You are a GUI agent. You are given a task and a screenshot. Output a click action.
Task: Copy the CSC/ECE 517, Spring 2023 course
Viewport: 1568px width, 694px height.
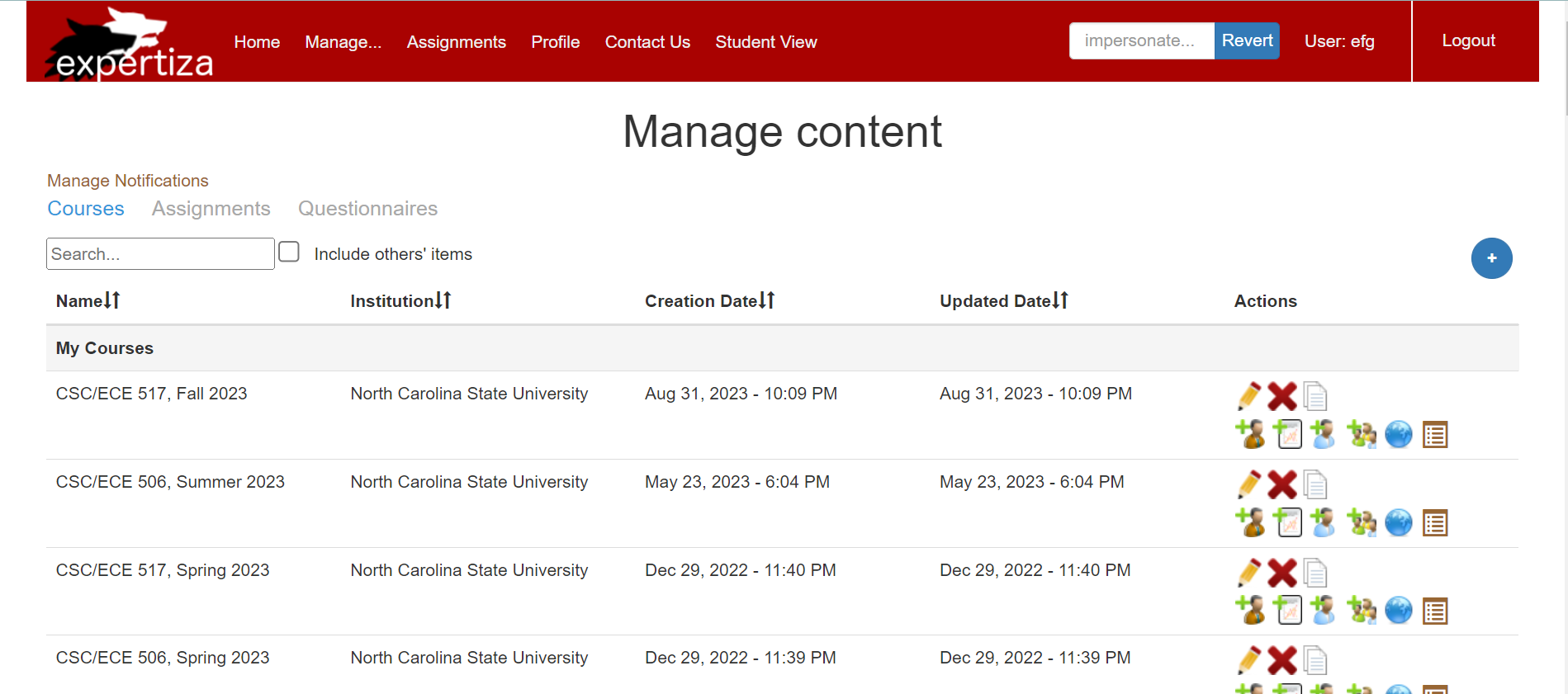tap(1315, 573)
